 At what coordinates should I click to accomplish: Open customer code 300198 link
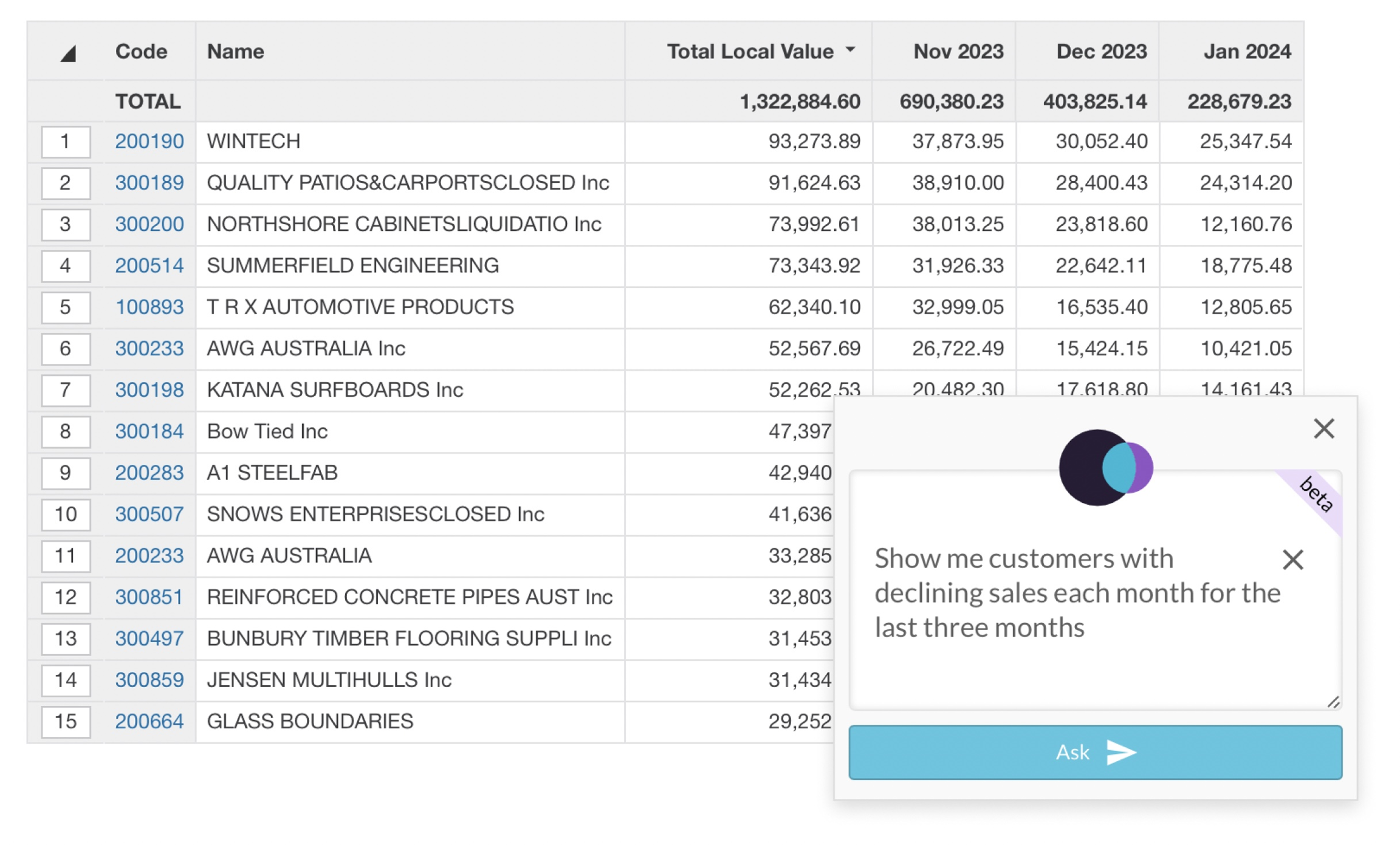pyautogui.click(x=149, y=390)
